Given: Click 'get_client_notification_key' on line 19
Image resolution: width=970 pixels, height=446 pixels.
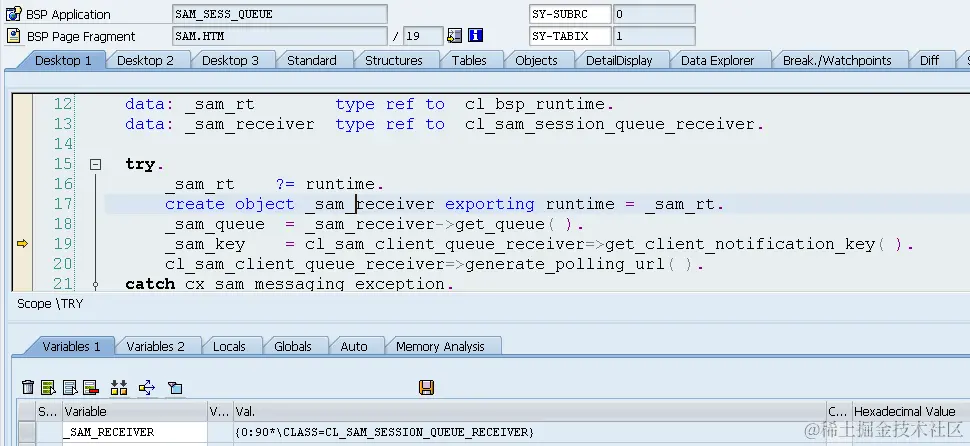Looking at the screenshot, I should coord(740,244).
